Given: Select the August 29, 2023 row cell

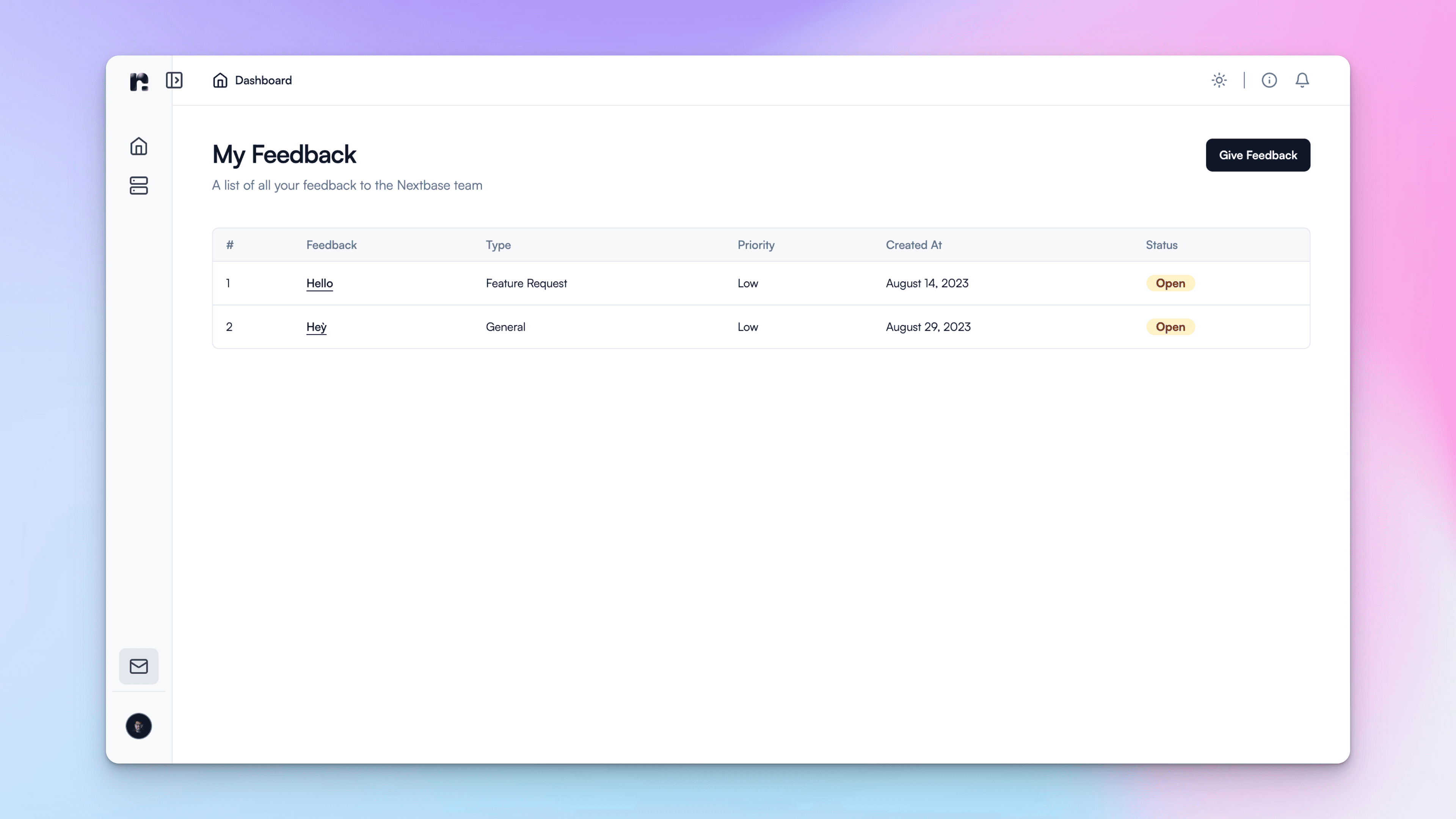Looking at the screenshot, I should [928, 327].
